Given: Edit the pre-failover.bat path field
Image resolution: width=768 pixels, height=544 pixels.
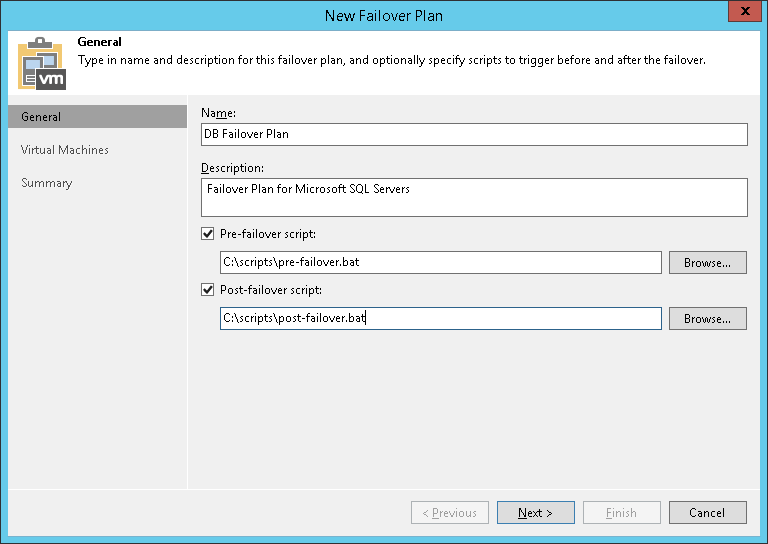Looking at the screenshot, I should point(440,263).
